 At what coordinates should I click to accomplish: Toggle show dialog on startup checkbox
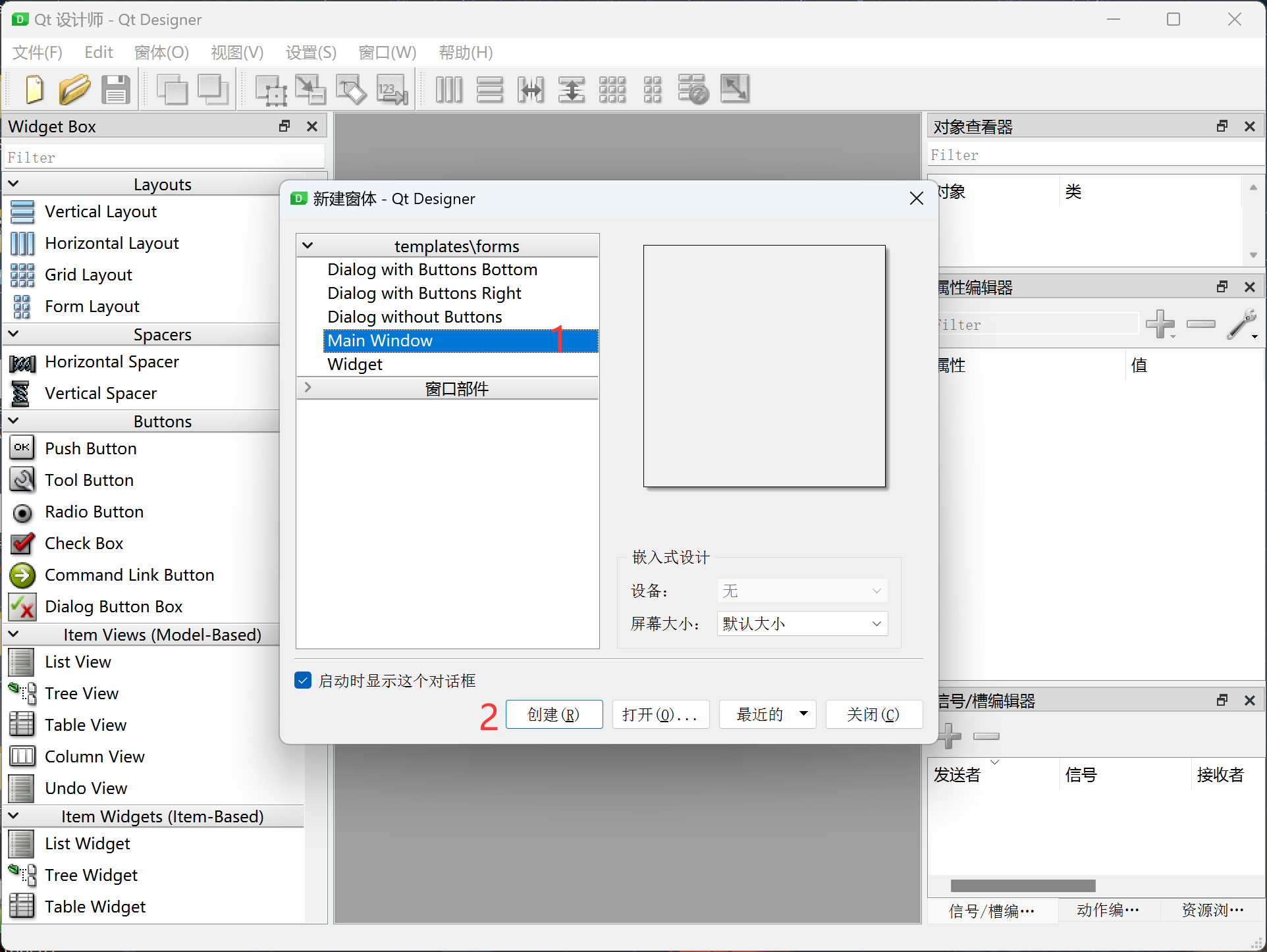pos(302,681)
